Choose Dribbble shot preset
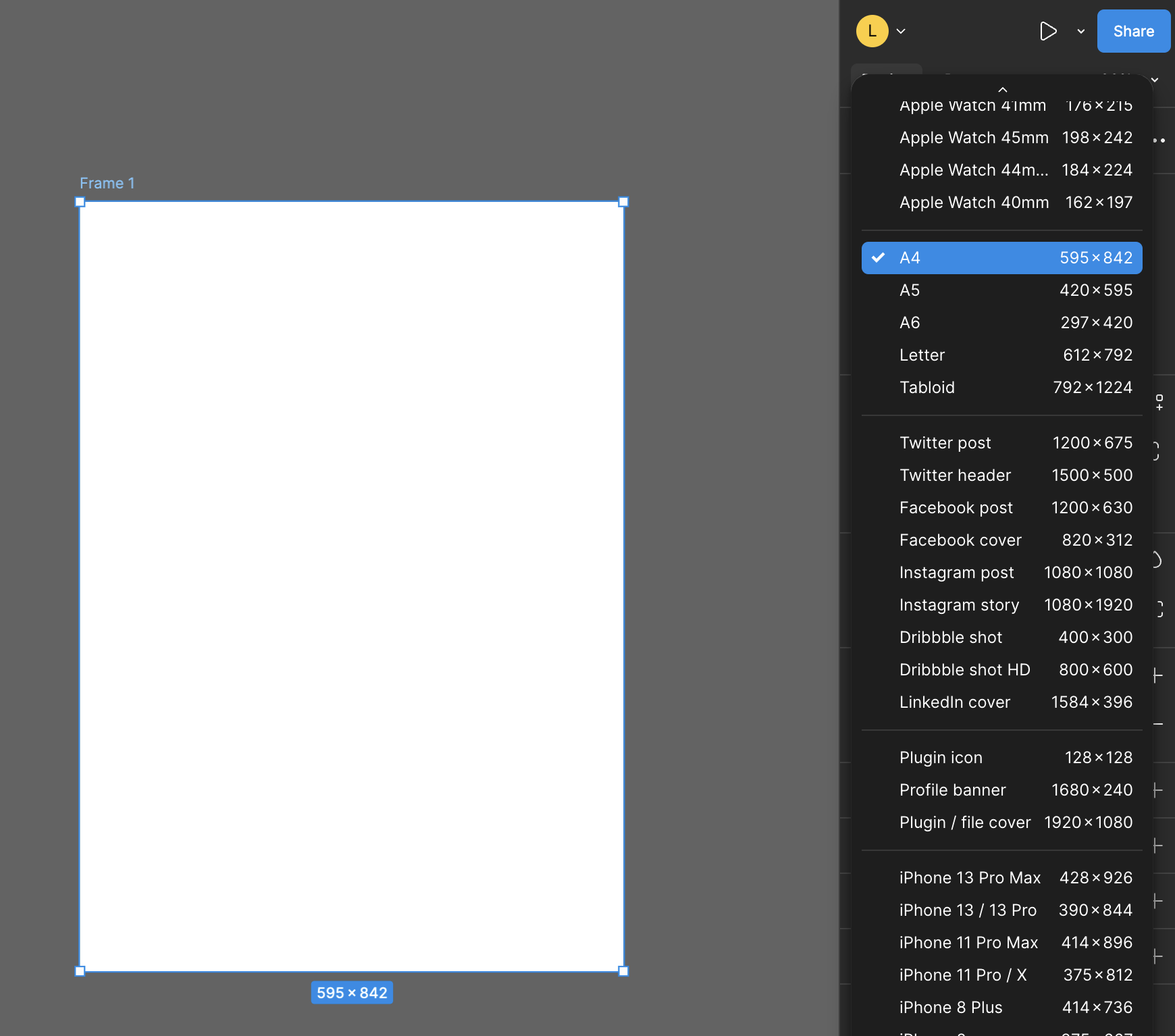Viewport: 1175px width, 1036px height. [1002, 638]
